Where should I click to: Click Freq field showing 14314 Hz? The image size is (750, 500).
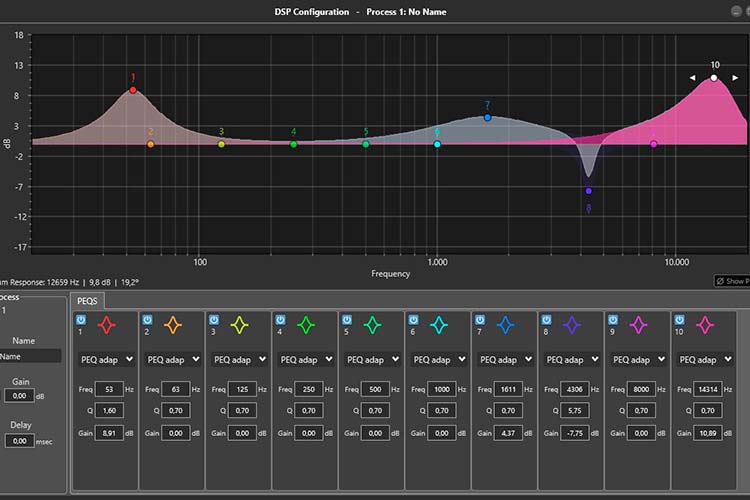tap(707, 389)
